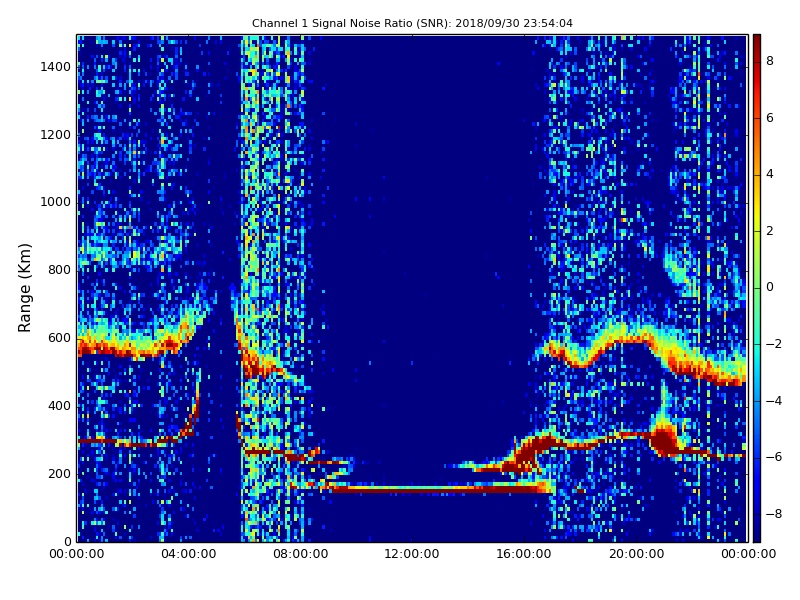Click the 400 range tick label

click(59, 406)
